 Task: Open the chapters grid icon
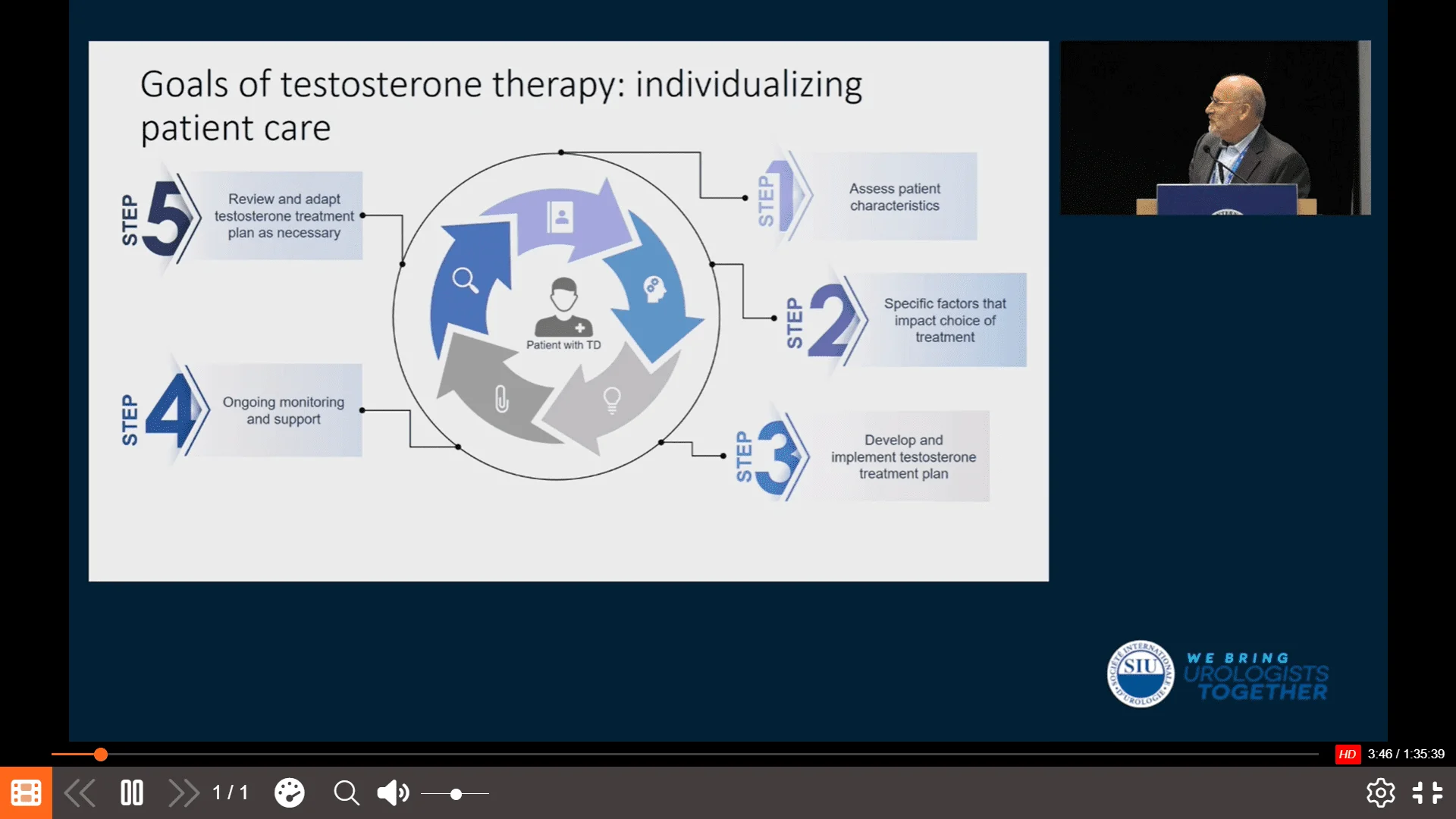pyautogui.click(x=26, y=793)
